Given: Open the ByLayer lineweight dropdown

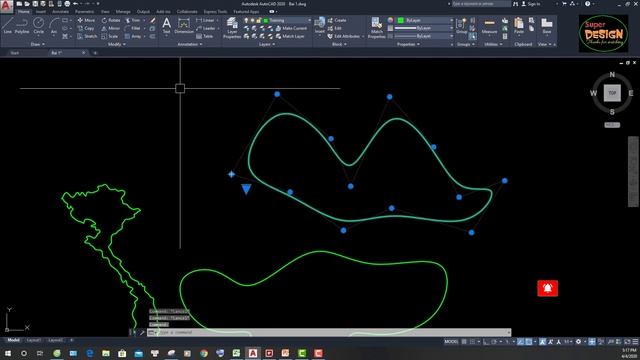Looking at the screenshot, I should [423, 28].
